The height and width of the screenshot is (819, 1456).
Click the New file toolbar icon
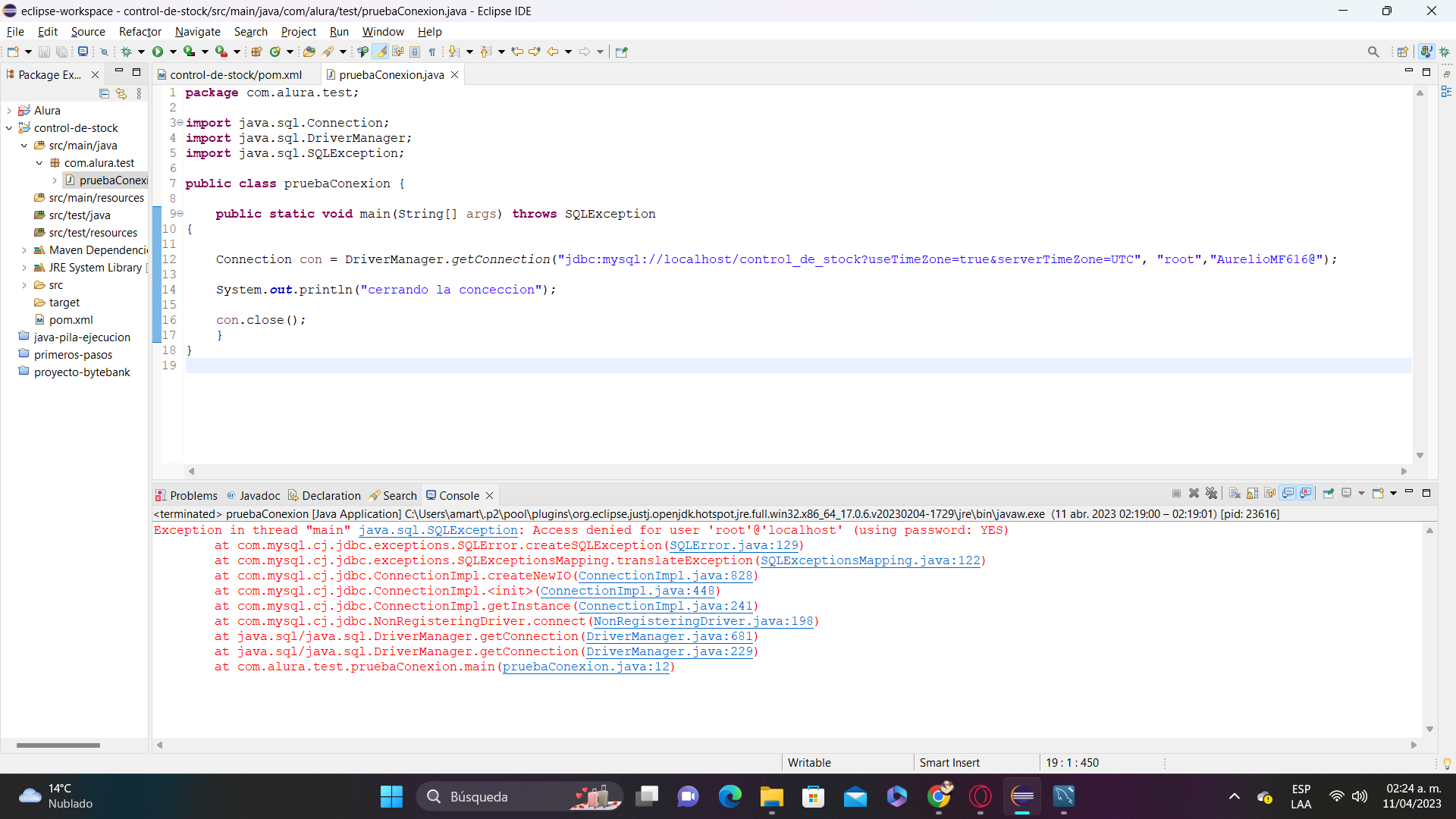click(13, 52)
